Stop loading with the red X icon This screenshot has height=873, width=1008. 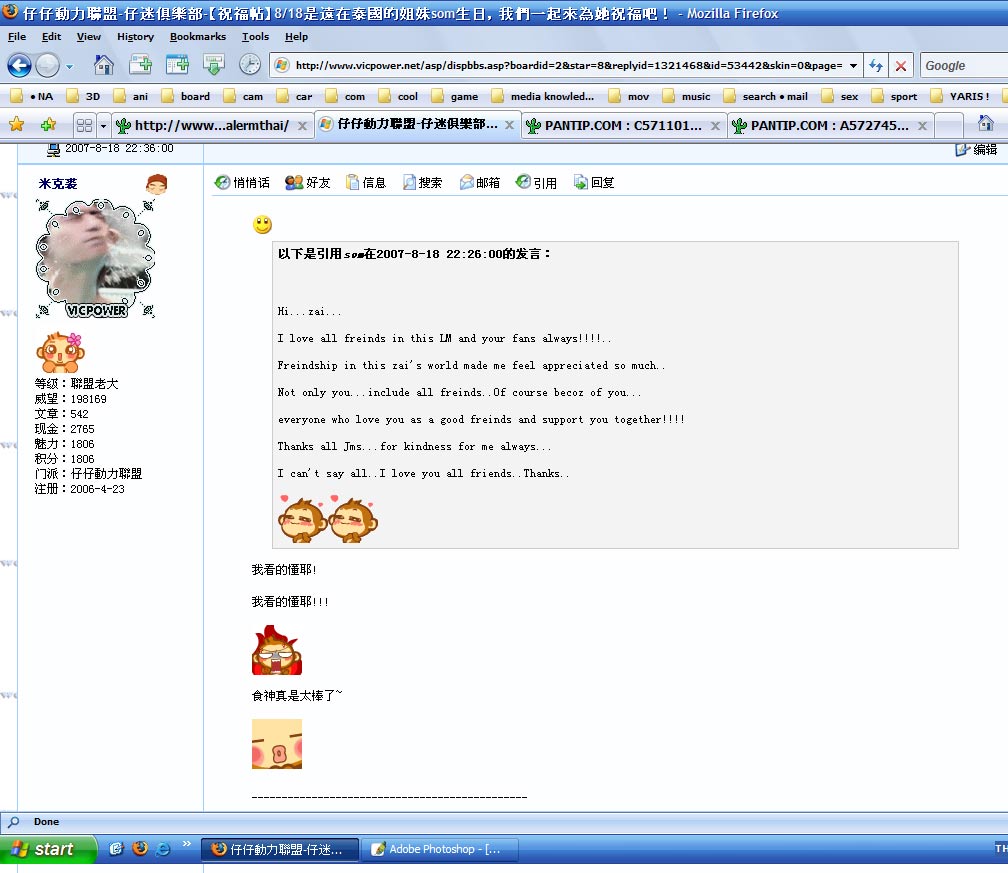(901, 66)
